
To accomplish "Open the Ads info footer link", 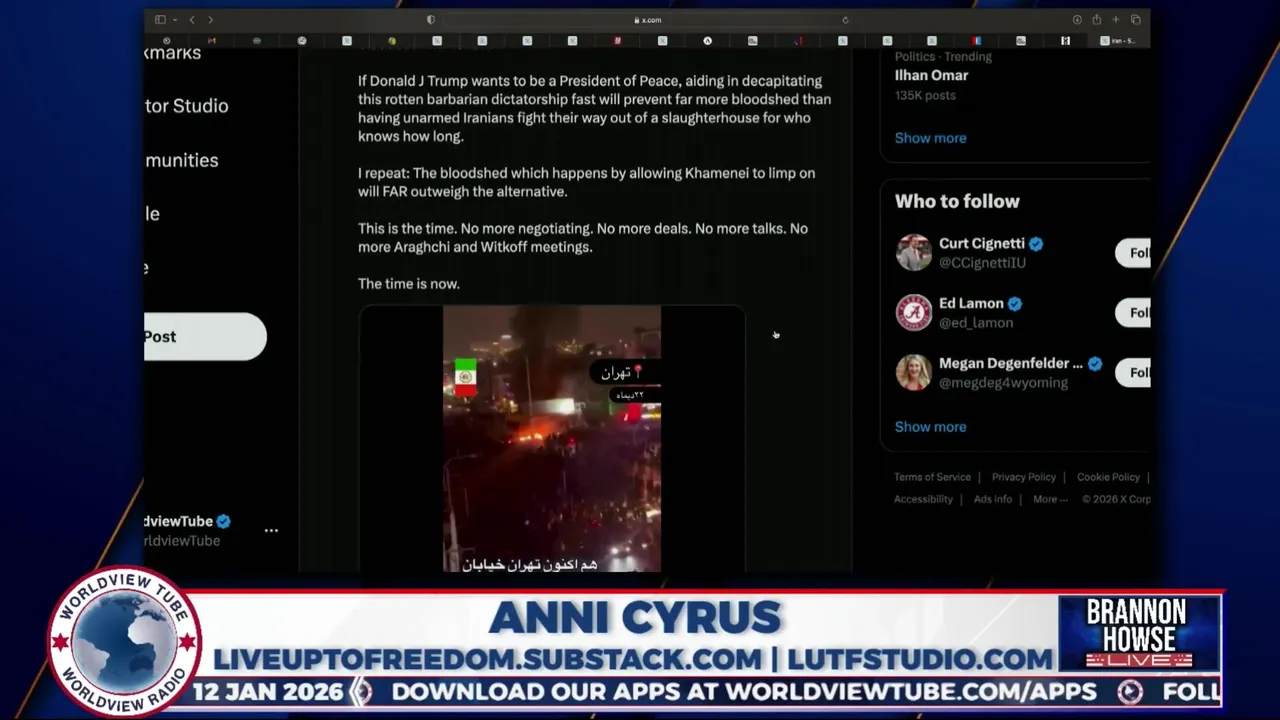I will pos(992,499).
